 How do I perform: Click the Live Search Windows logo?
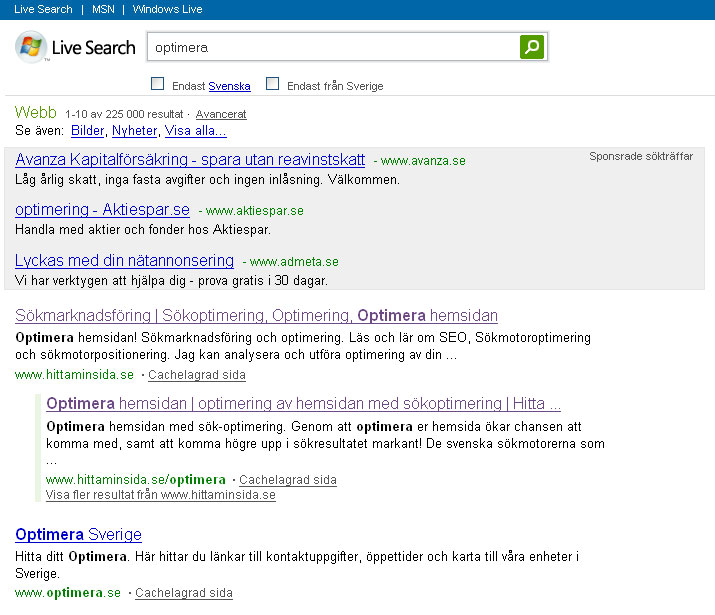31,47
